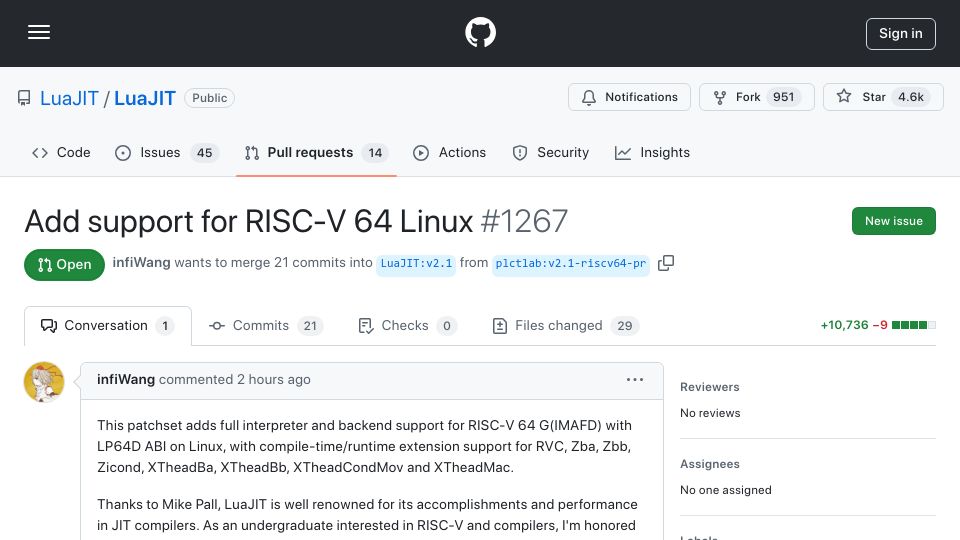The height and width of the screenshot is (540, 960).
Task: Open the comment three-dots options menu
Action: point(635,380)
